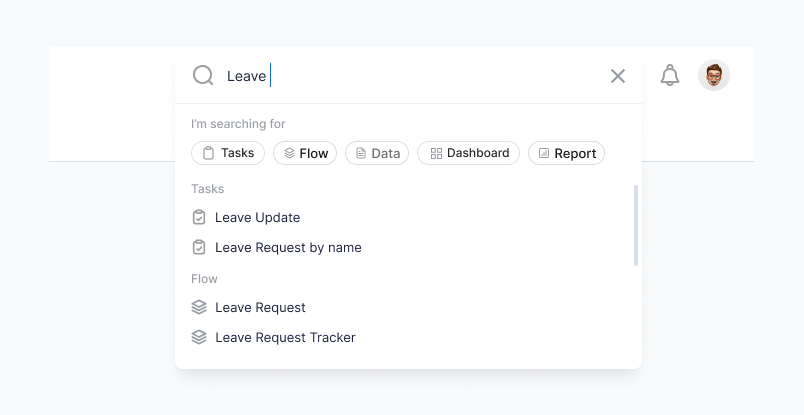Open Leave Request by name result
Image resolution: width=804 pixels, height=415 pixels.
click(x=288, y=247)
